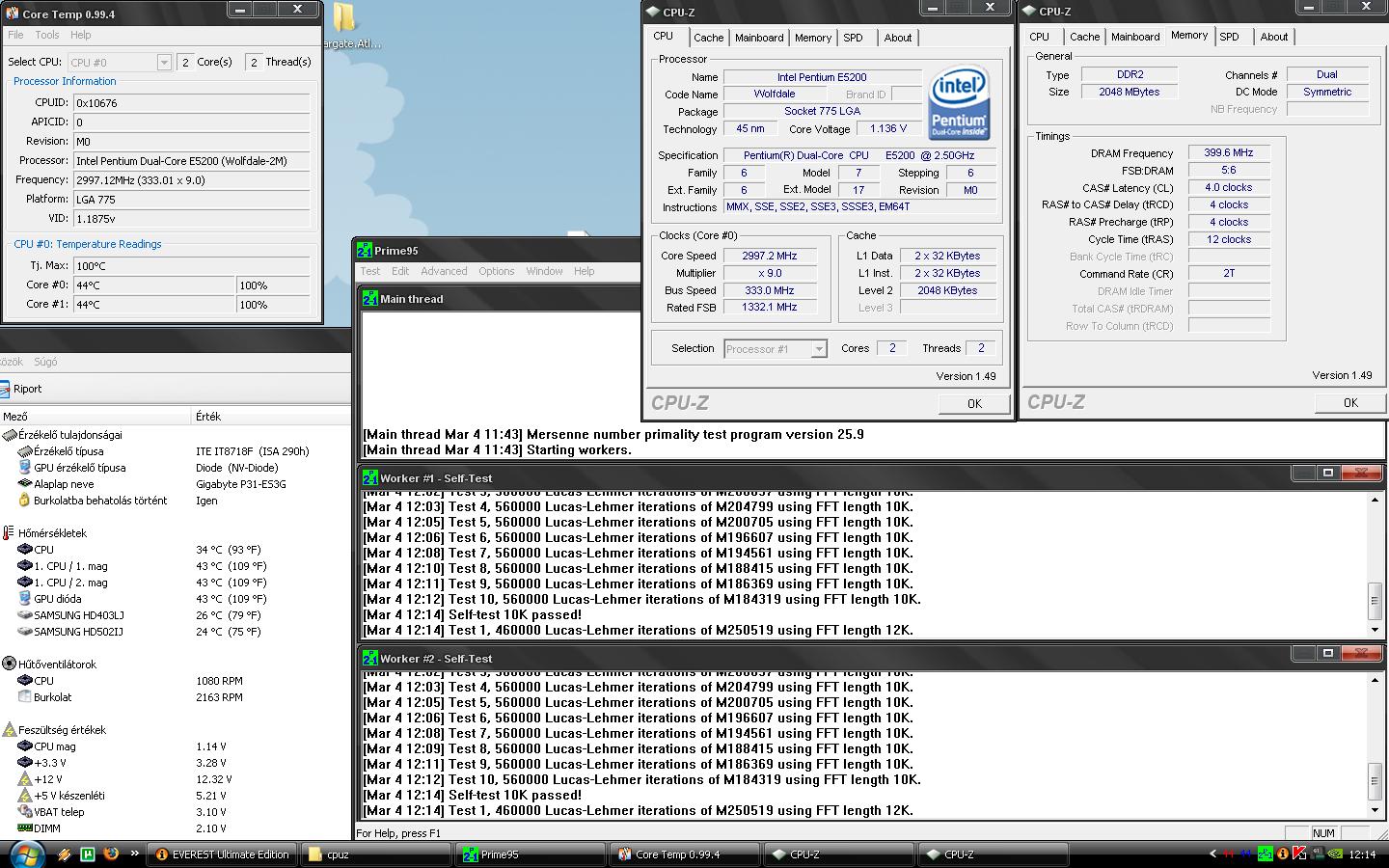This screenshot has height=868, width=1389.
Task: Select the VBAT telep battery row icon
Action: 25,812
